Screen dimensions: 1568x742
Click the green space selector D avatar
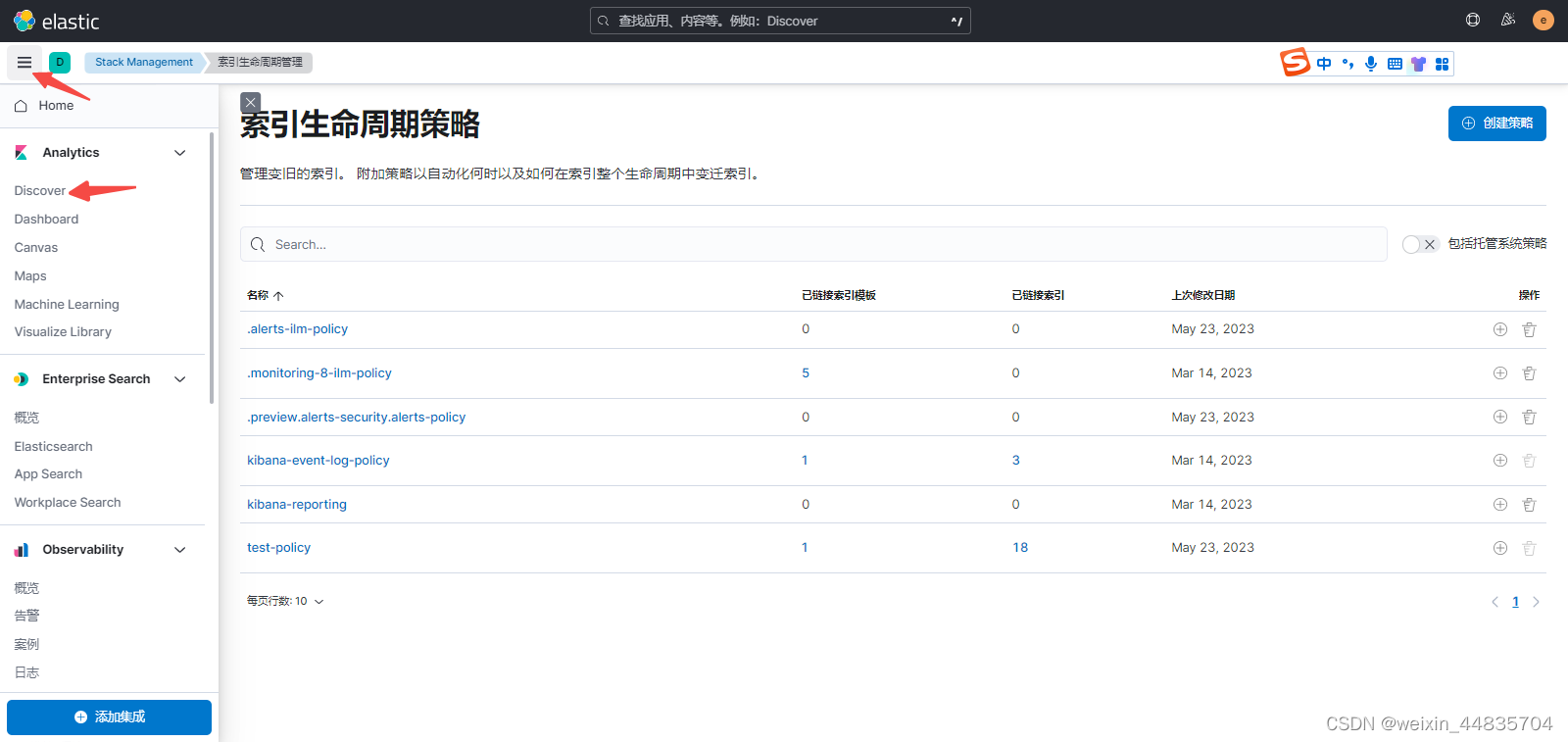point(60,62)
